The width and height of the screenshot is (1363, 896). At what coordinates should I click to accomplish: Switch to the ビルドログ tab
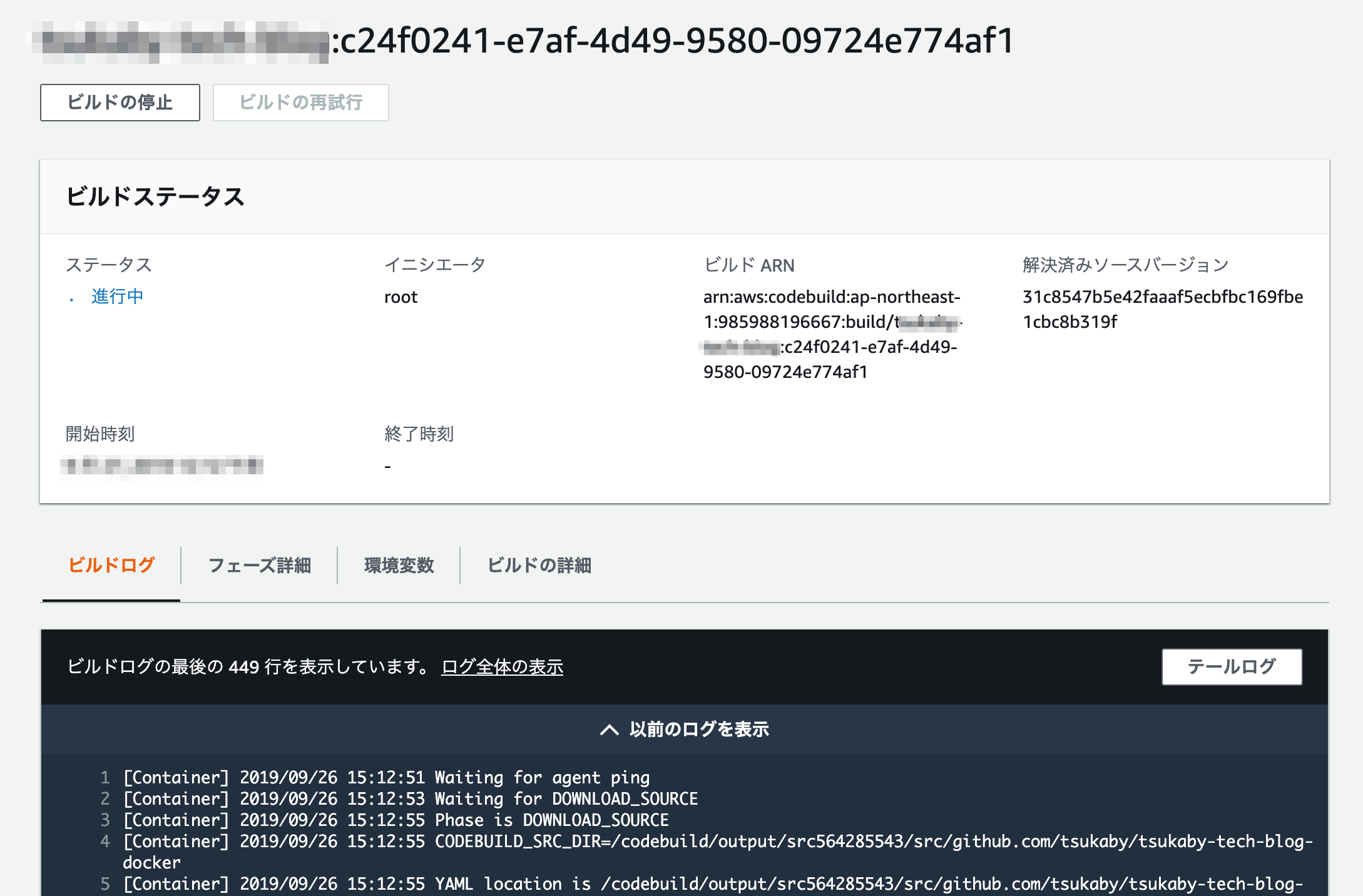tap(111, 565)
